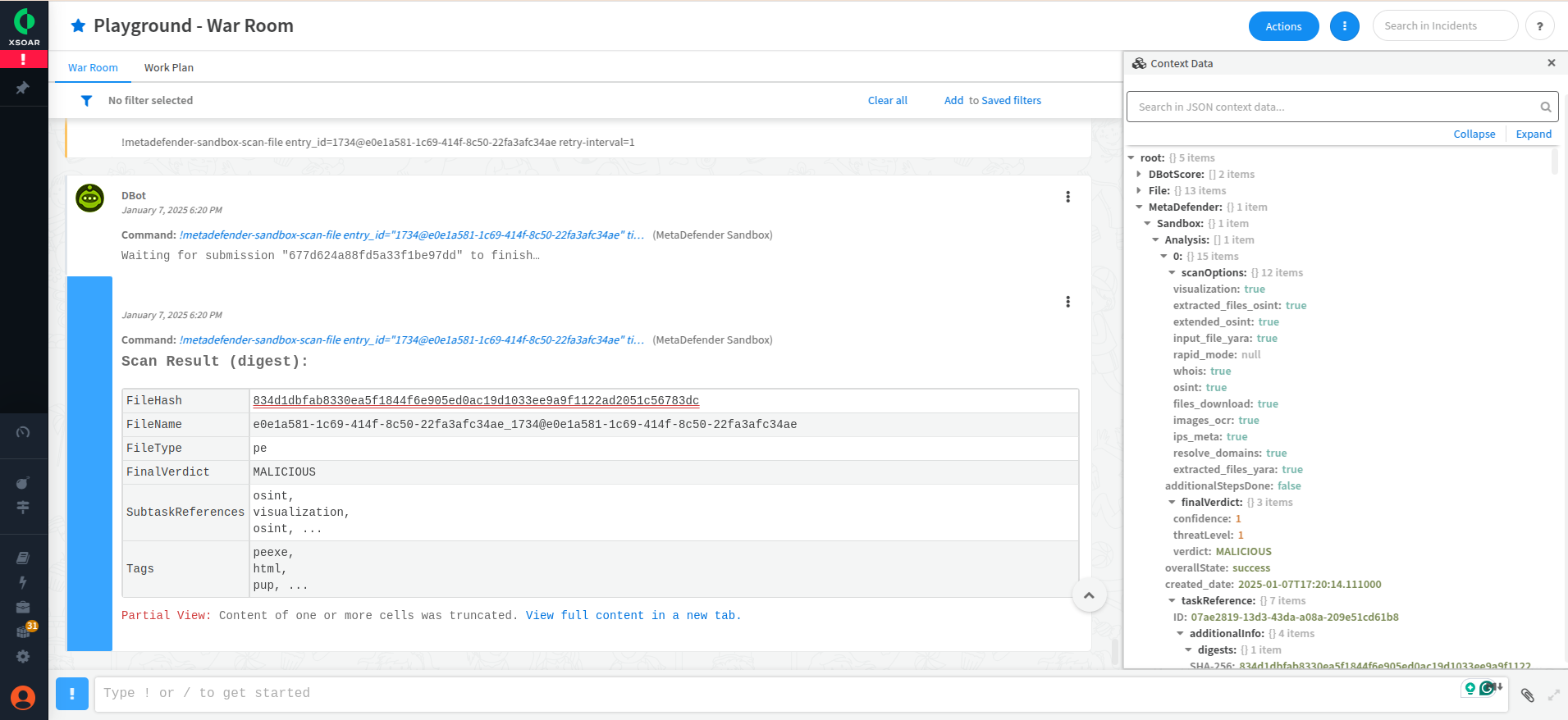Expand the DBotScore node
Image resolution: width=1568 pixels, height=720 pixels.
coord(1139,175)
